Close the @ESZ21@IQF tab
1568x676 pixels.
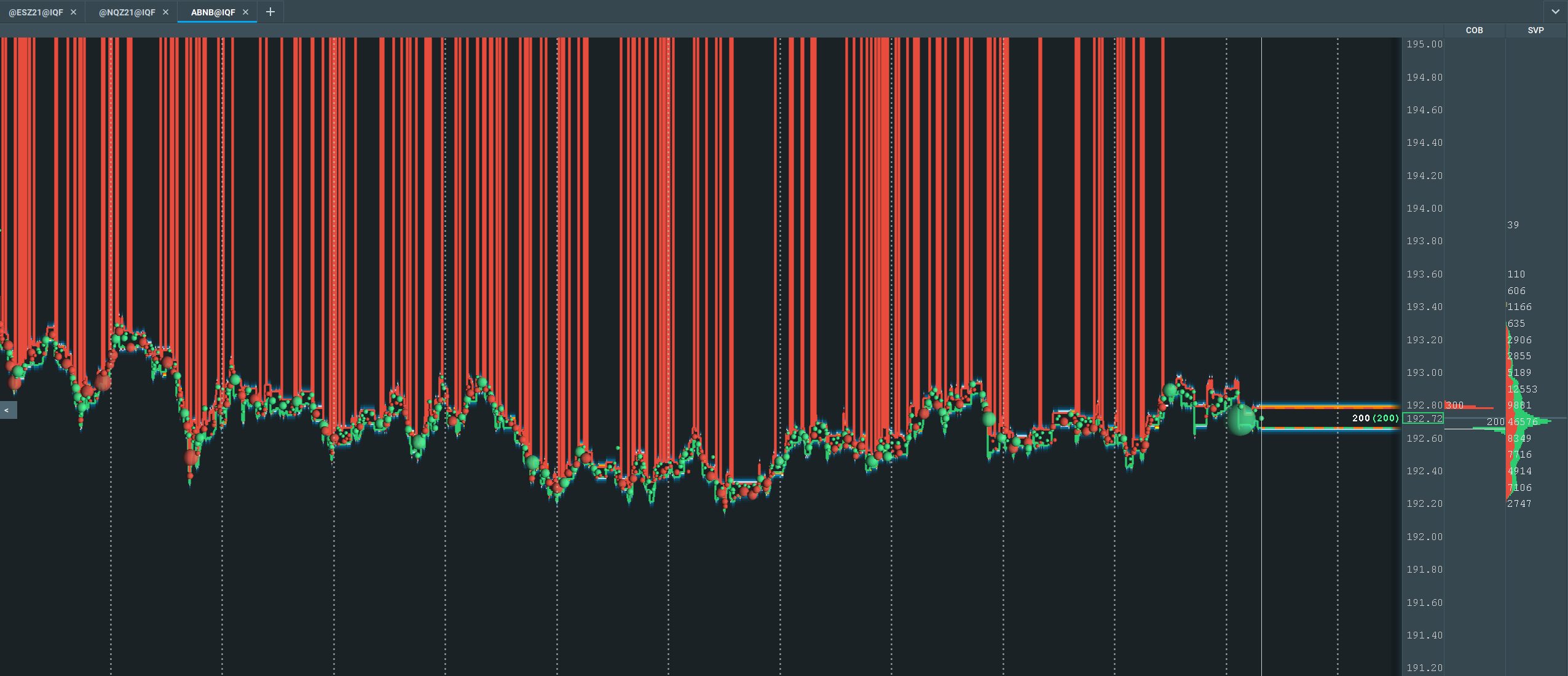(x=73, y=12)
